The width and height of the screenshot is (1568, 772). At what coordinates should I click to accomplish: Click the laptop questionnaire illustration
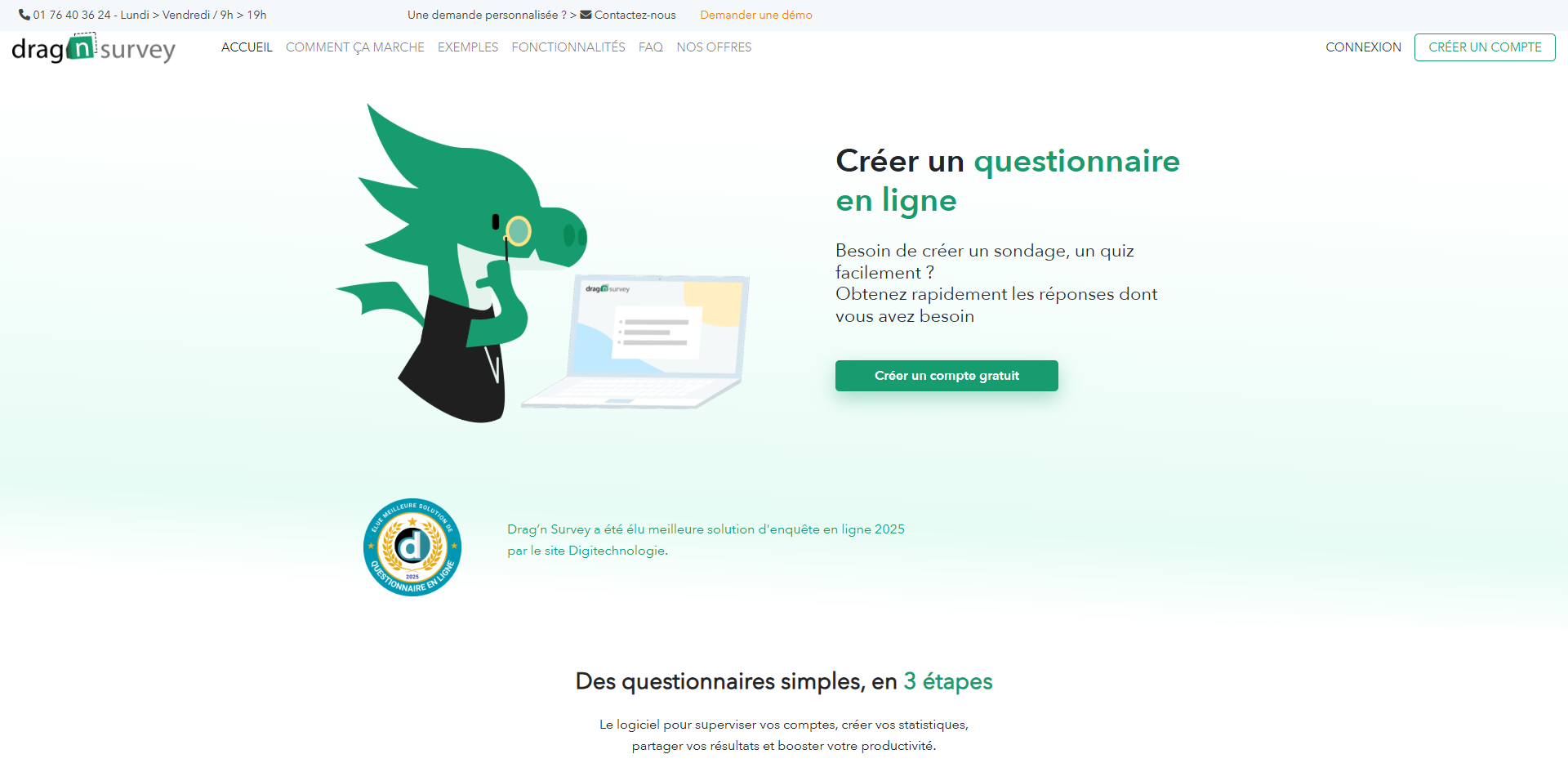point(635,341)
